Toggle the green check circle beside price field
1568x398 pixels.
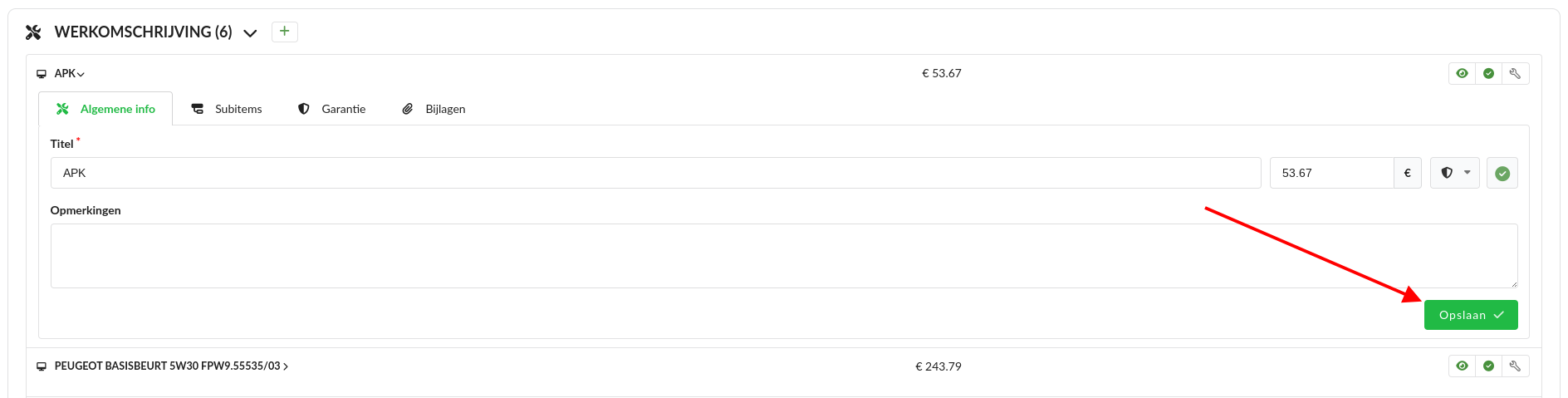pos(1502,174)
